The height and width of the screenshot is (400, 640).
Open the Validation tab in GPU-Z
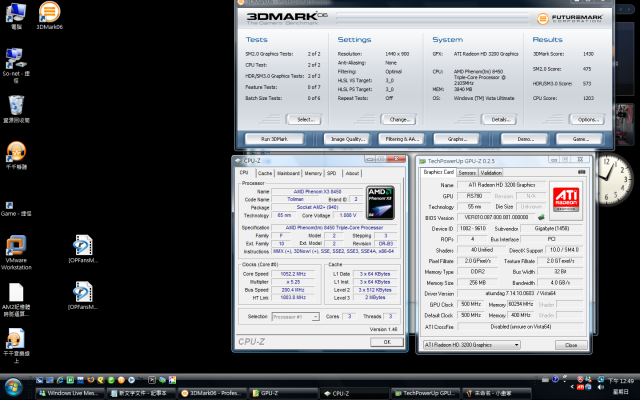coord(491,173)
